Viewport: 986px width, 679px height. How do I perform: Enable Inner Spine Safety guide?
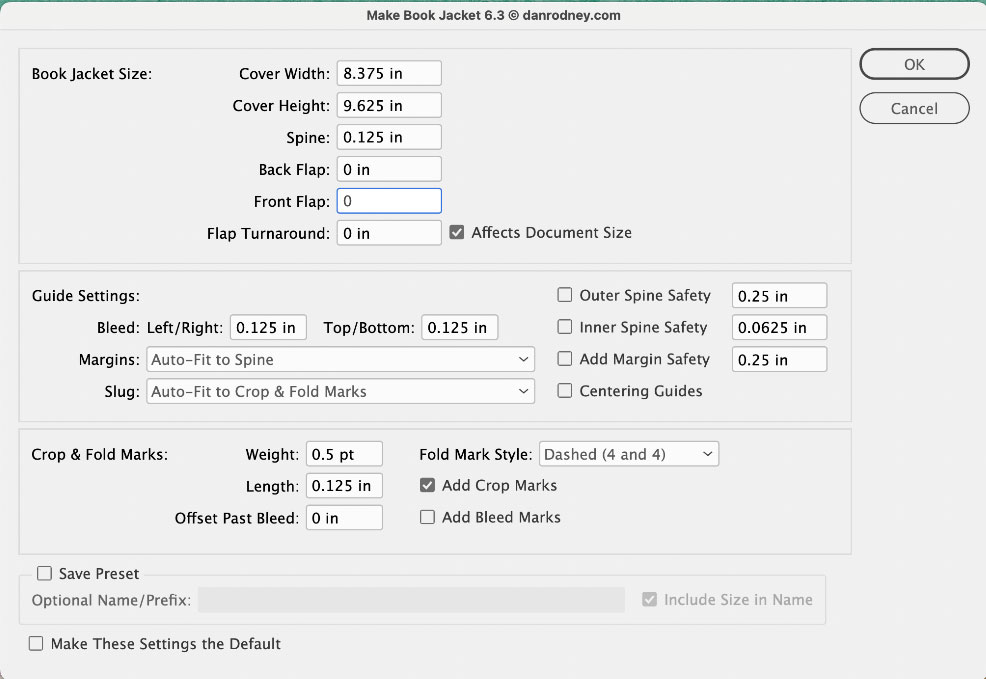tap(565, 327)
